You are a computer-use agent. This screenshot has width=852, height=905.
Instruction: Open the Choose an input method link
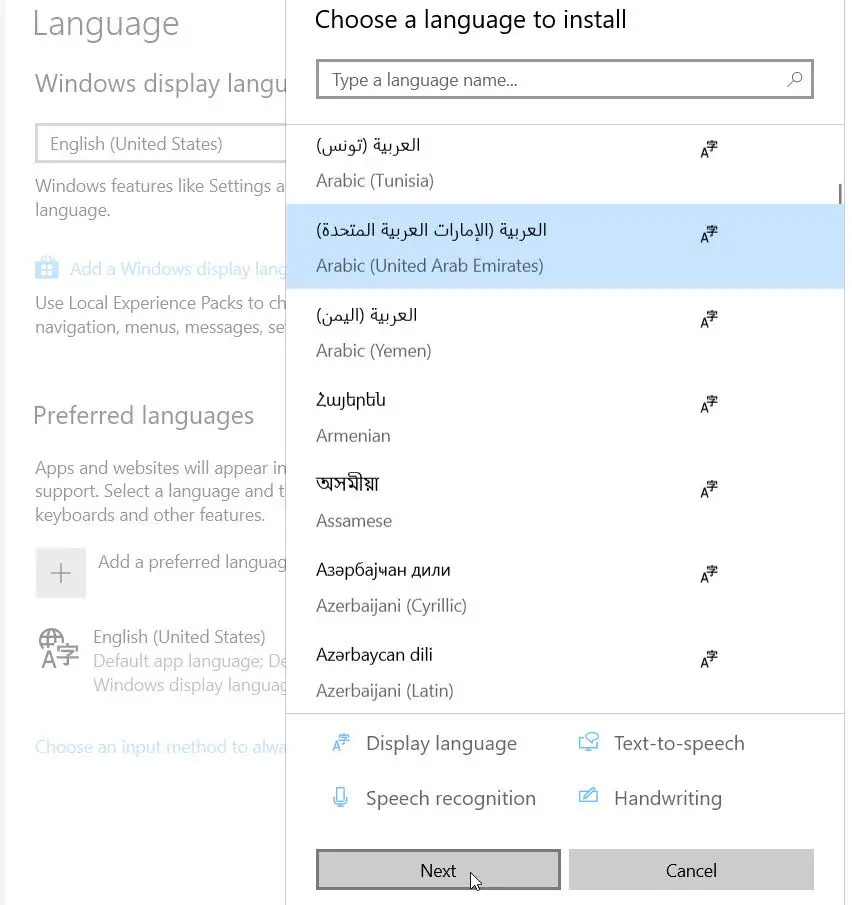pyautogui.click(x=140, y=746)
